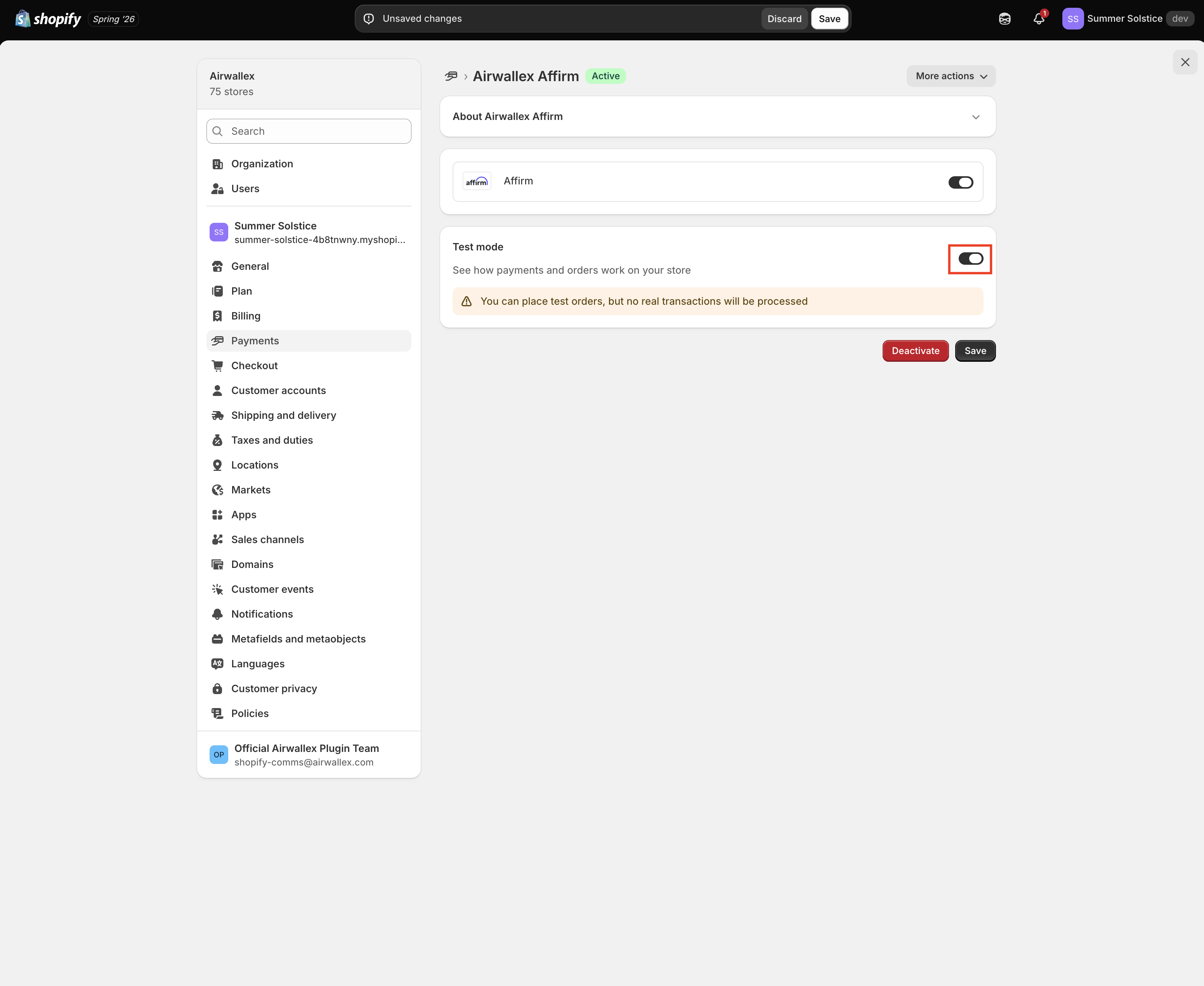Click the Taxes and duties icon

(217, 440)
